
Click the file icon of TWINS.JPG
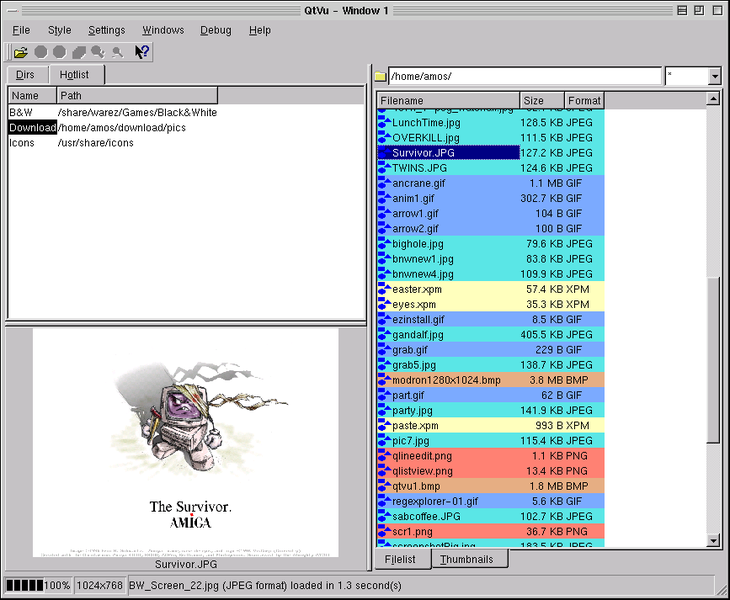coord(385,168)
